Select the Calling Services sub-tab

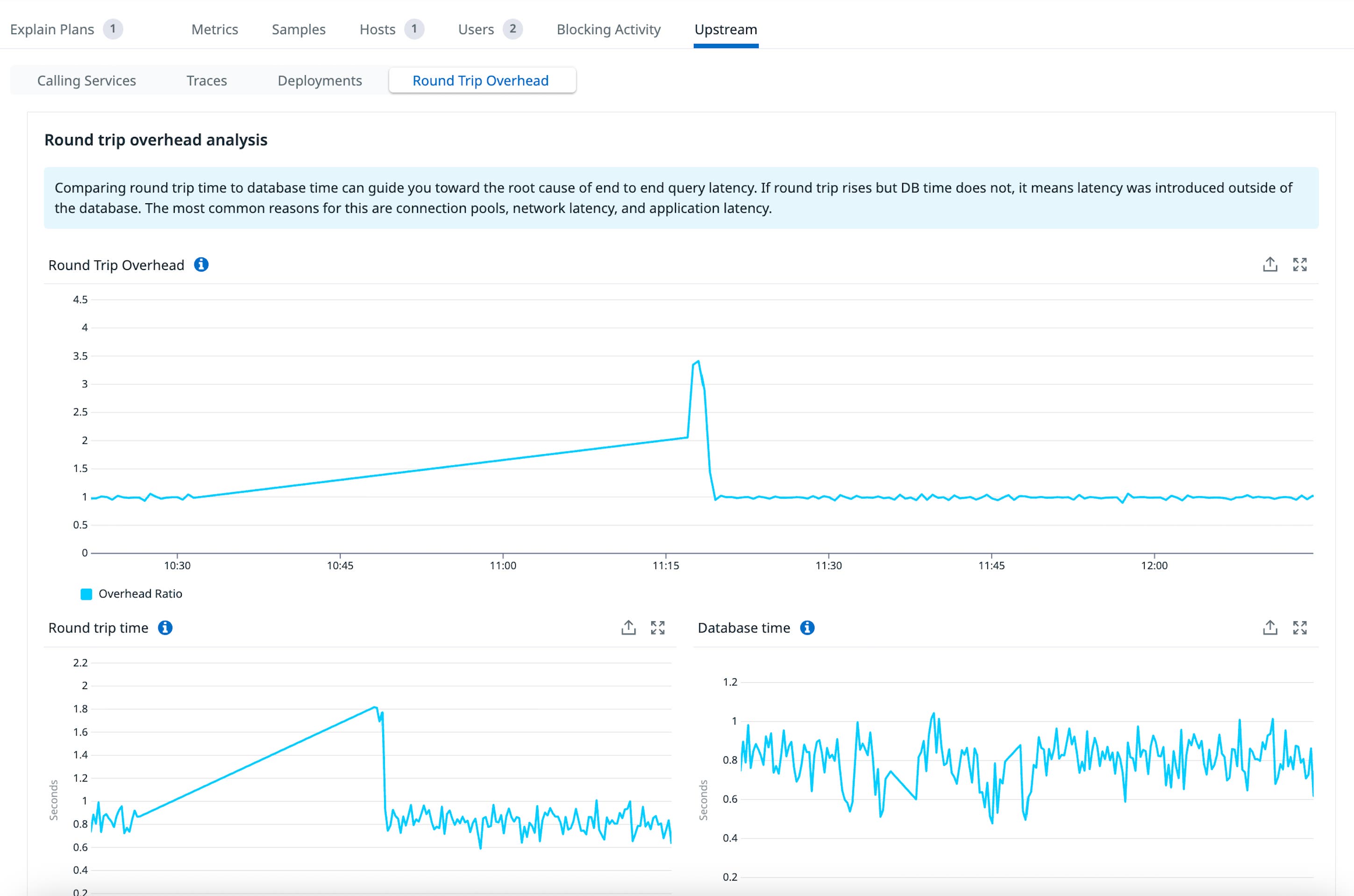click(86, 80)
